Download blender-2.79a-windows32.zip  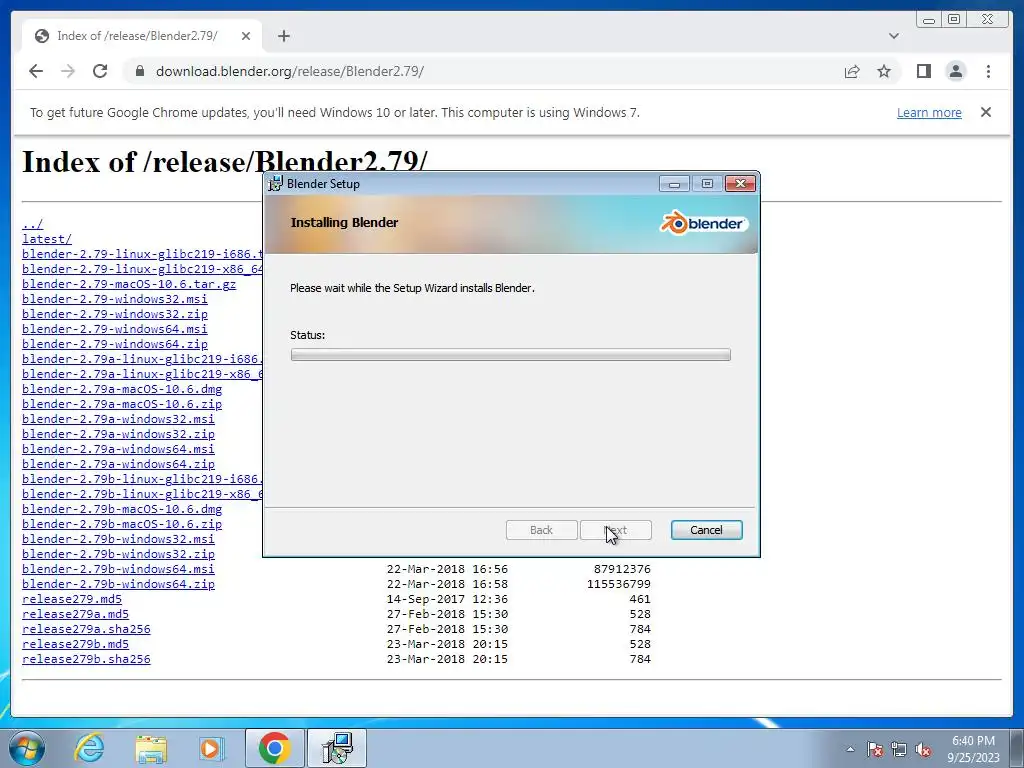118,434
